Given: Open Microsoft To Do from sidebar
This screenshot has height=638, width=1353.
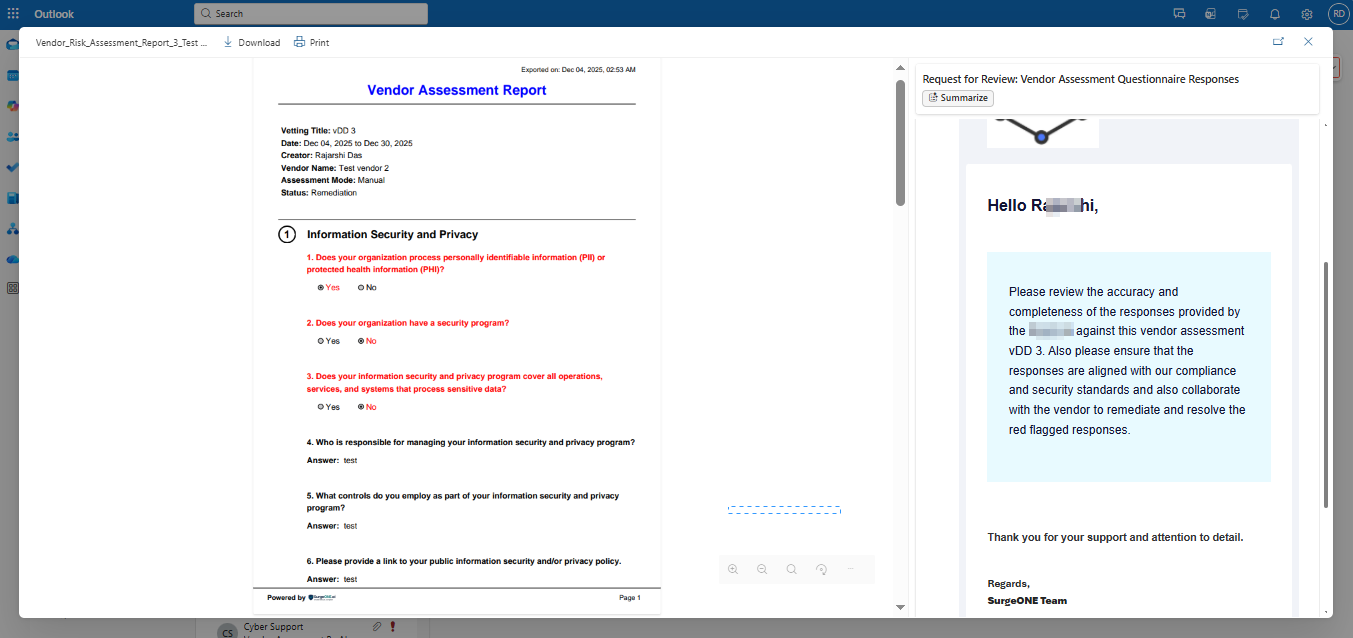Looking at the screenshot, I should pos(12,167).
